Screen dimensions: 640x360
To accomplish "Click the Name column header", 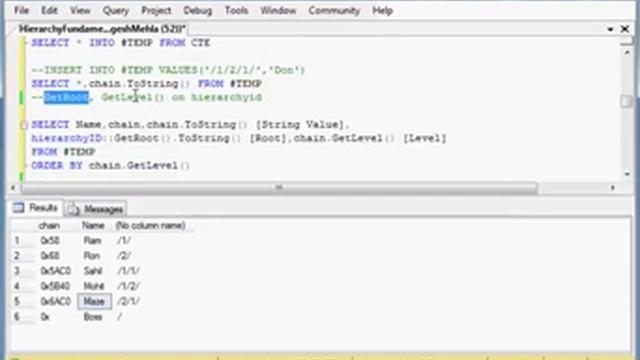I will pos(93,226).
